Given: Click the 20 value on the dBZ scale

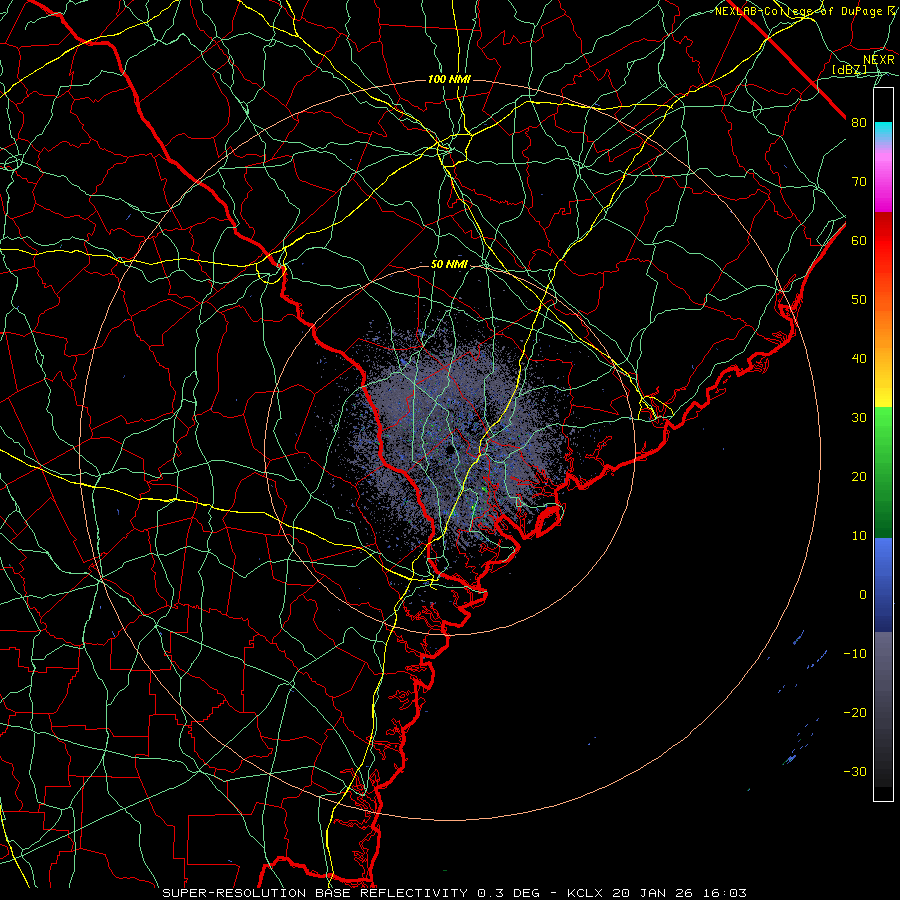Looking at the screenshot, I should (859, 477).
